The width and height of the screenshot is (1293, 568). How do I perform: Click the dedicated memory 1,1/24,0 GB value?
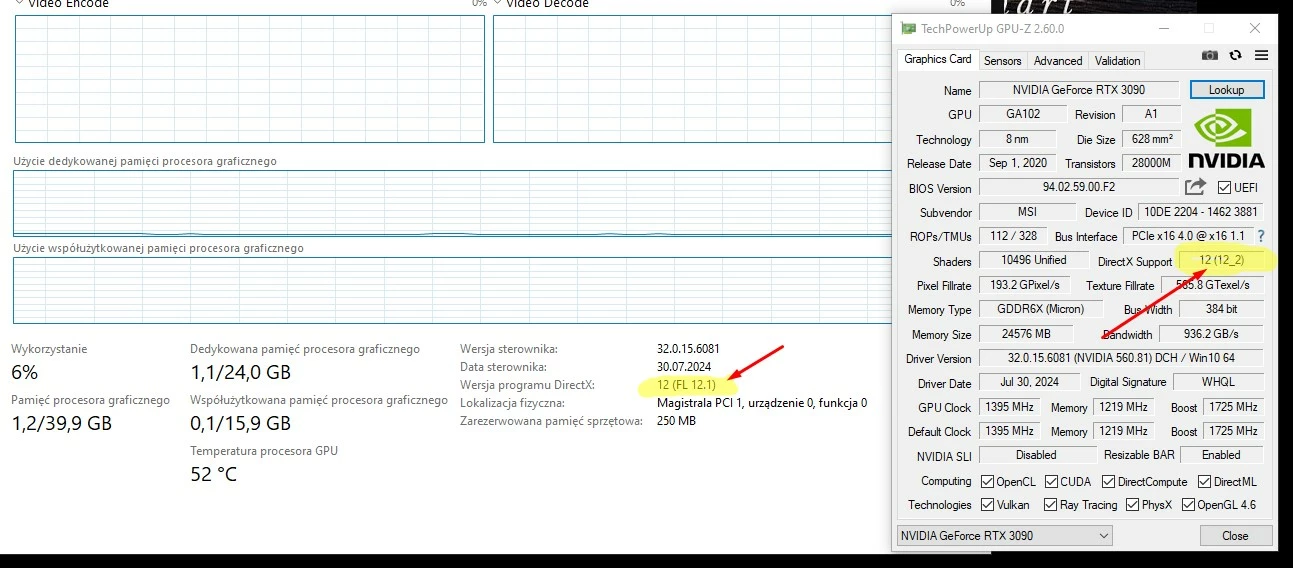[241, 373]
